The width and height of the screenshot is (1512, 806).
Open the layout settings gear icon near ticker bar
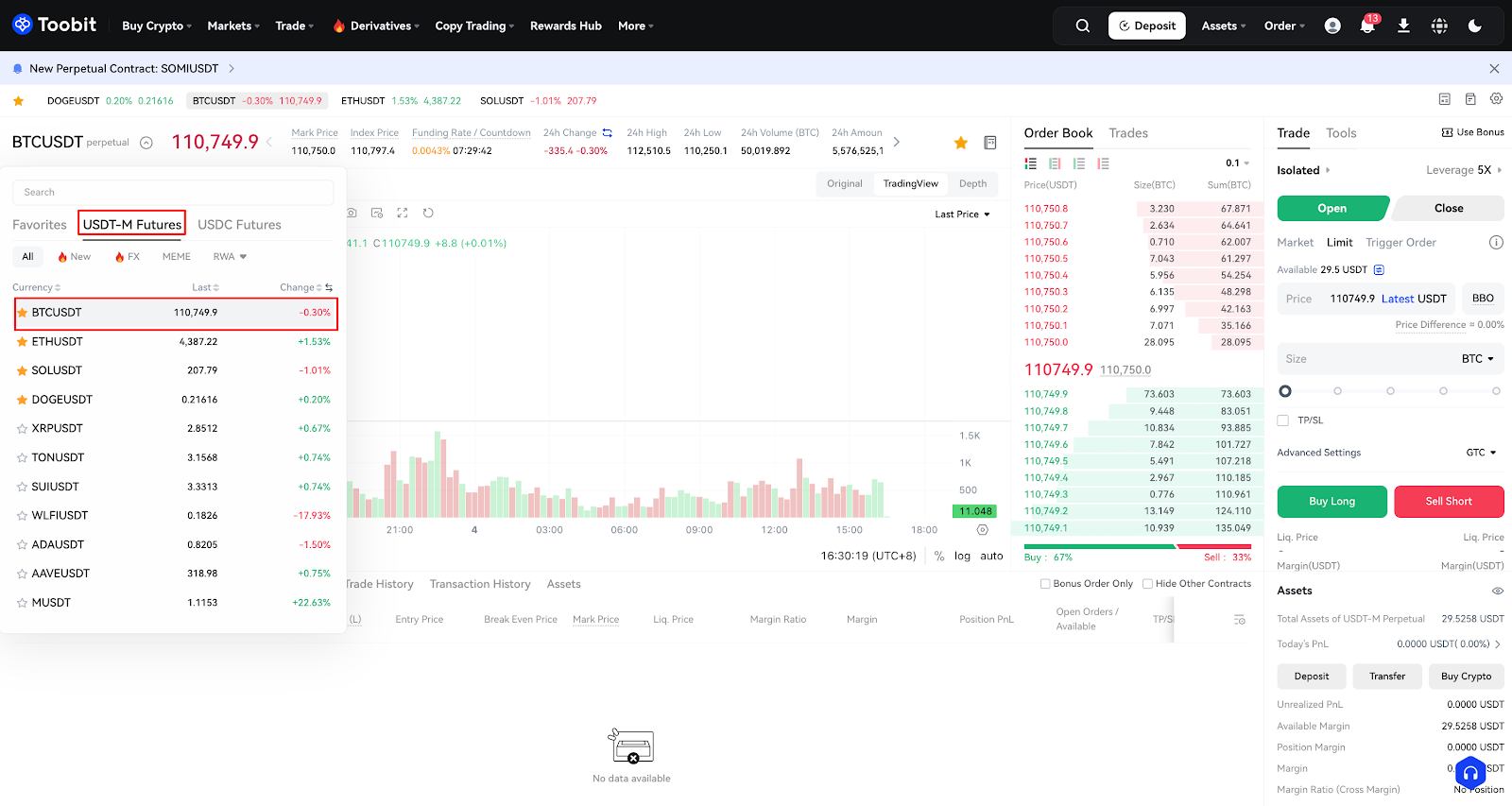pyautogui.click(x=1496, y=98)
